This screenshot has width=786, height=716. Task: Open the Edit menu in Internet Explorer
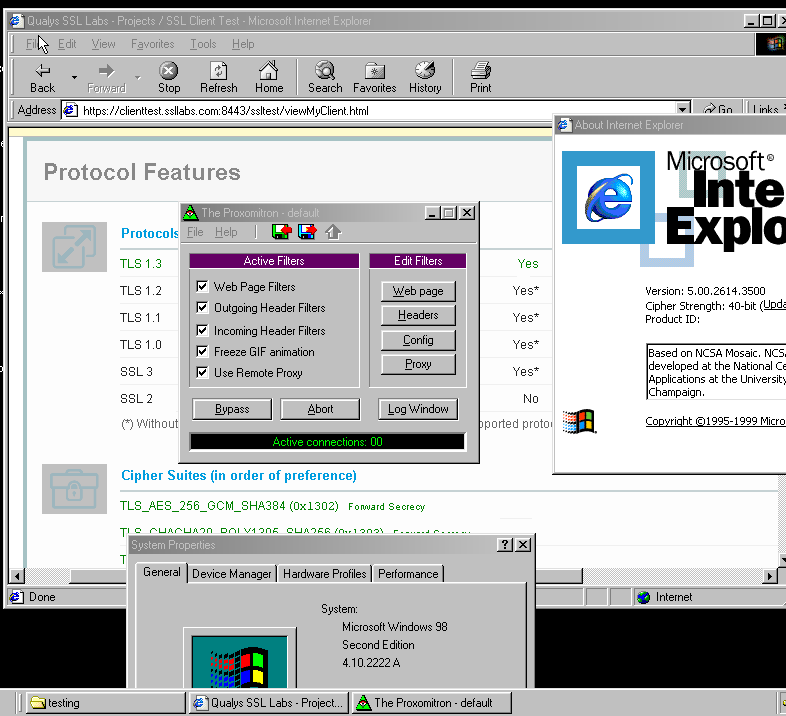[67, 44]
